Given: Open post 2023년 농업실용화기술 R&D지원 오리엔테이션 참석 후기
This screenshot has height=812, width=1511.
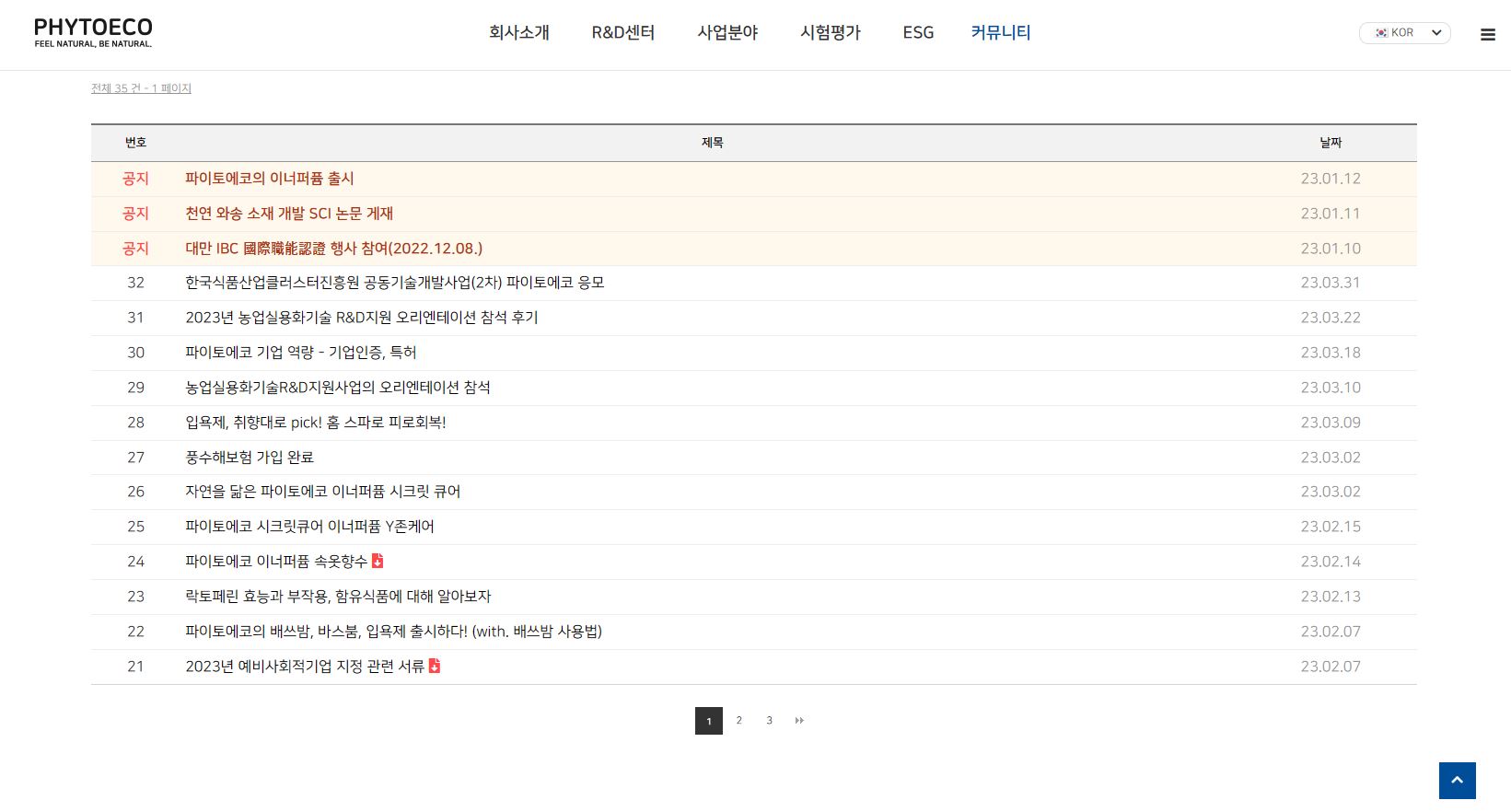Looking at the screenshot, I should pyautogui.click(x=362, y=318).
